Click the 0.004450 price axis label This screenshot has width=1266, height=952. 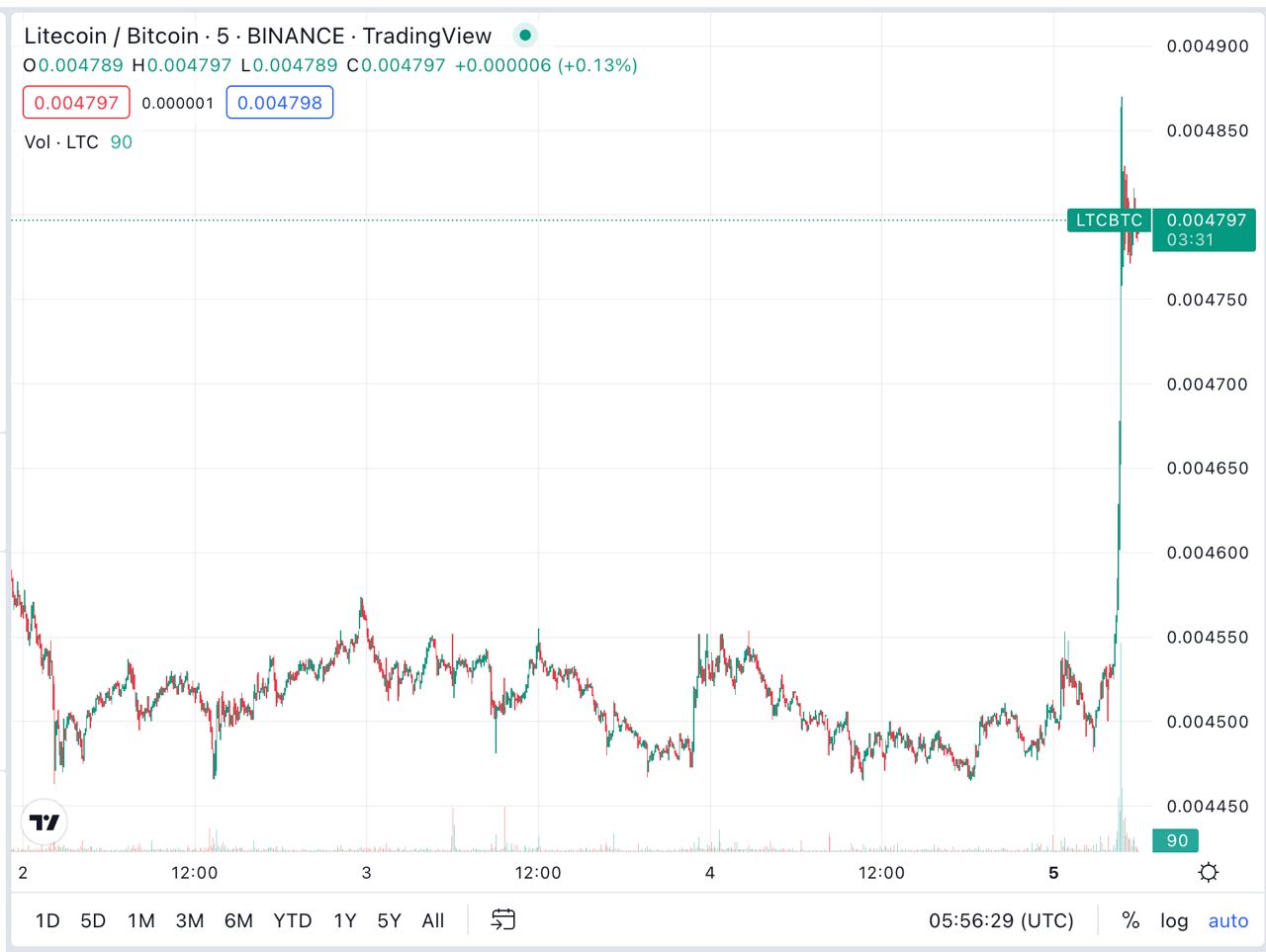point(1208,806)
